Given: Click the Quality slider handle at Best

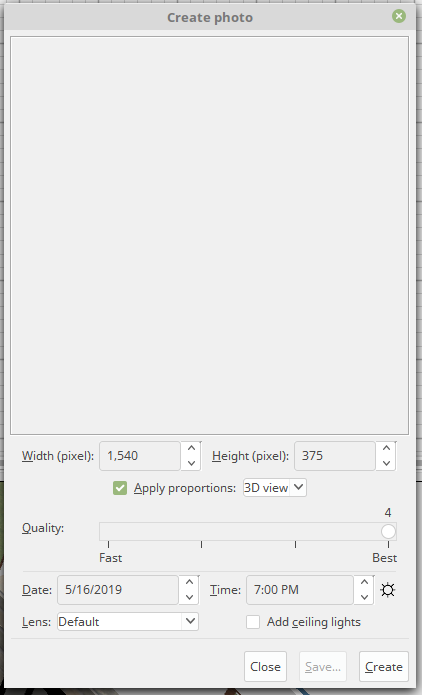Looking at the screenshot, I should pyautogui.click(x=388, y=531).
